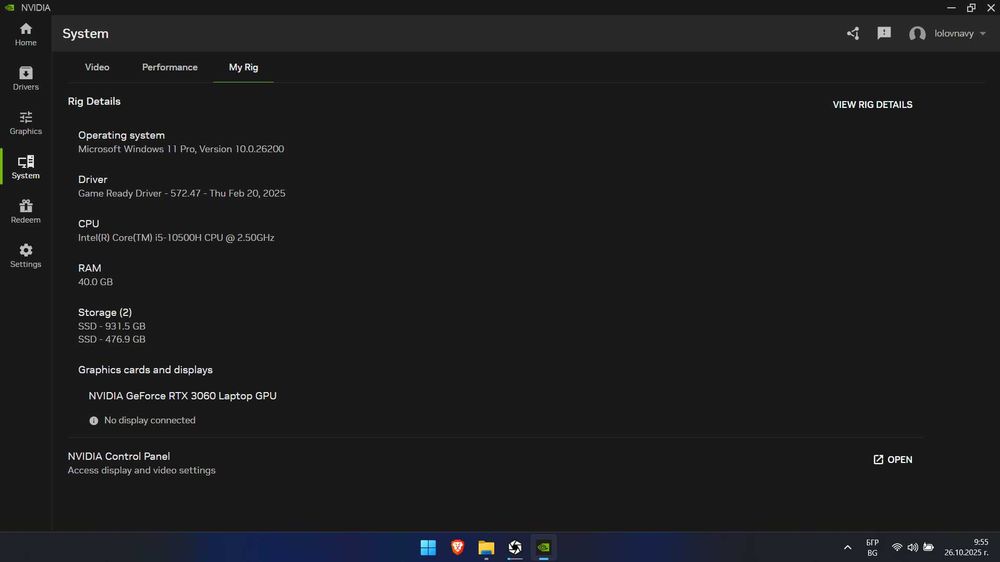Open Wi-Fi network tray icon

coord(897,547)
